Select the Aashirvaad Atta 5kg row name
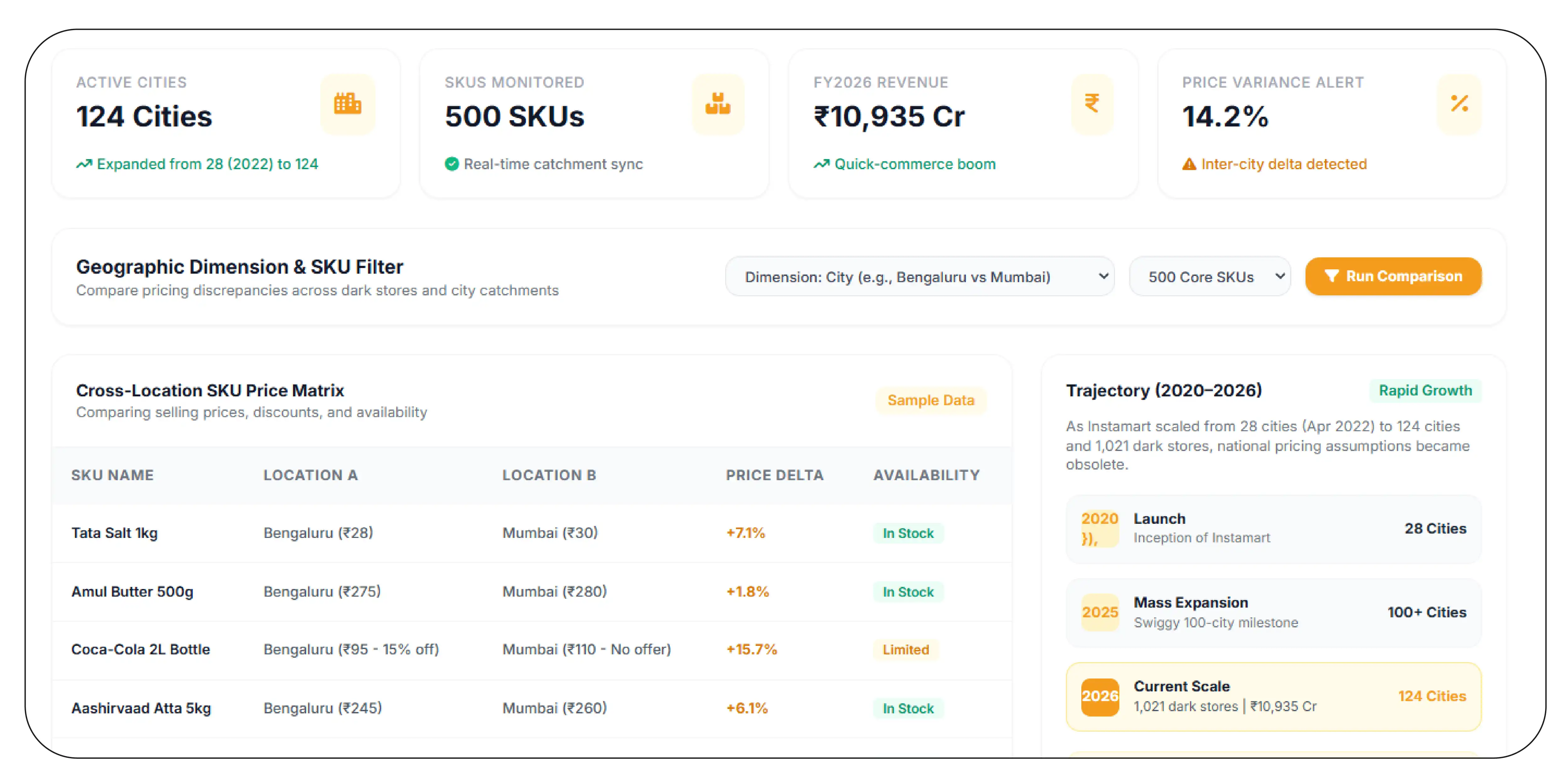 pos(141,709)
